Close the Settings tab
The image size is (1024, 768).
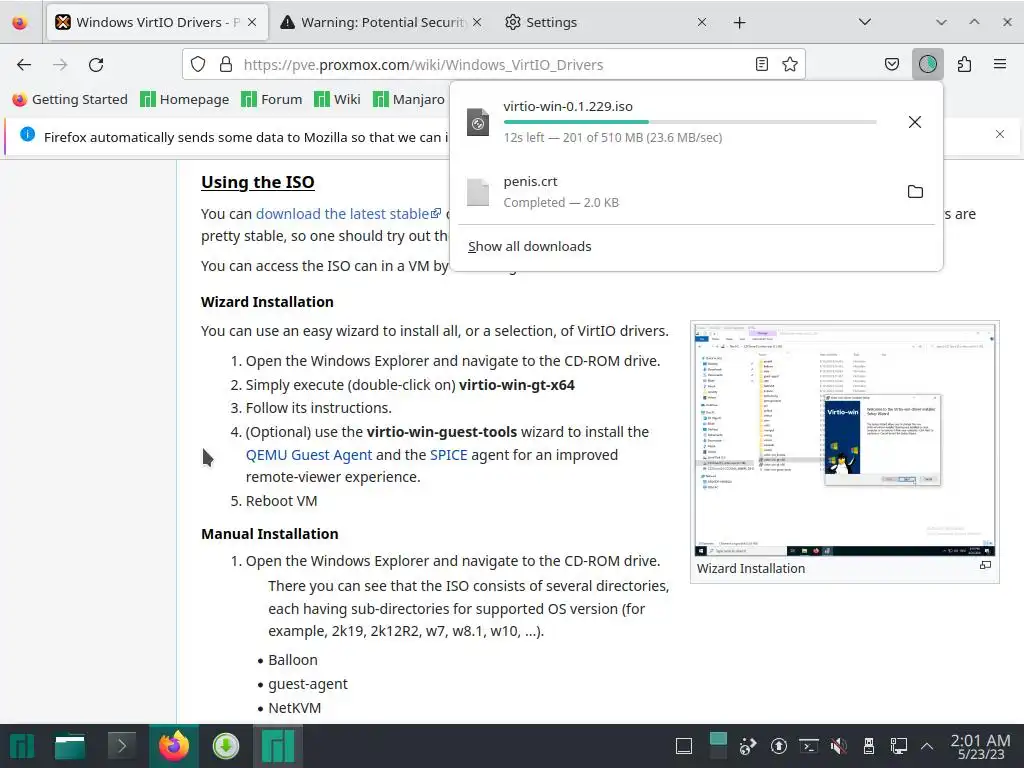pyautogui.click(x=701, y=22)
